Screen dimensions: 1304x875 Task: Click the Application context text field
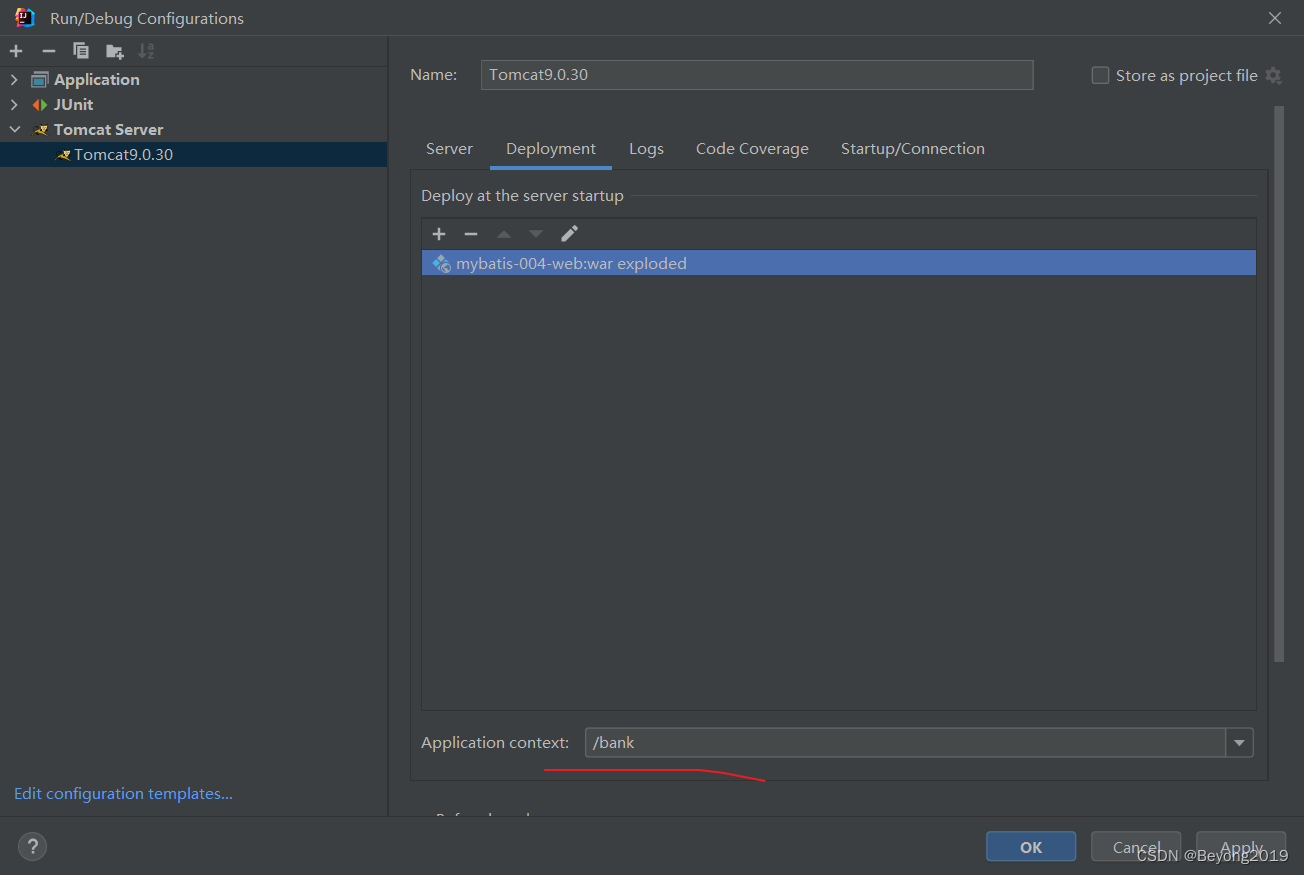(906, 743)
